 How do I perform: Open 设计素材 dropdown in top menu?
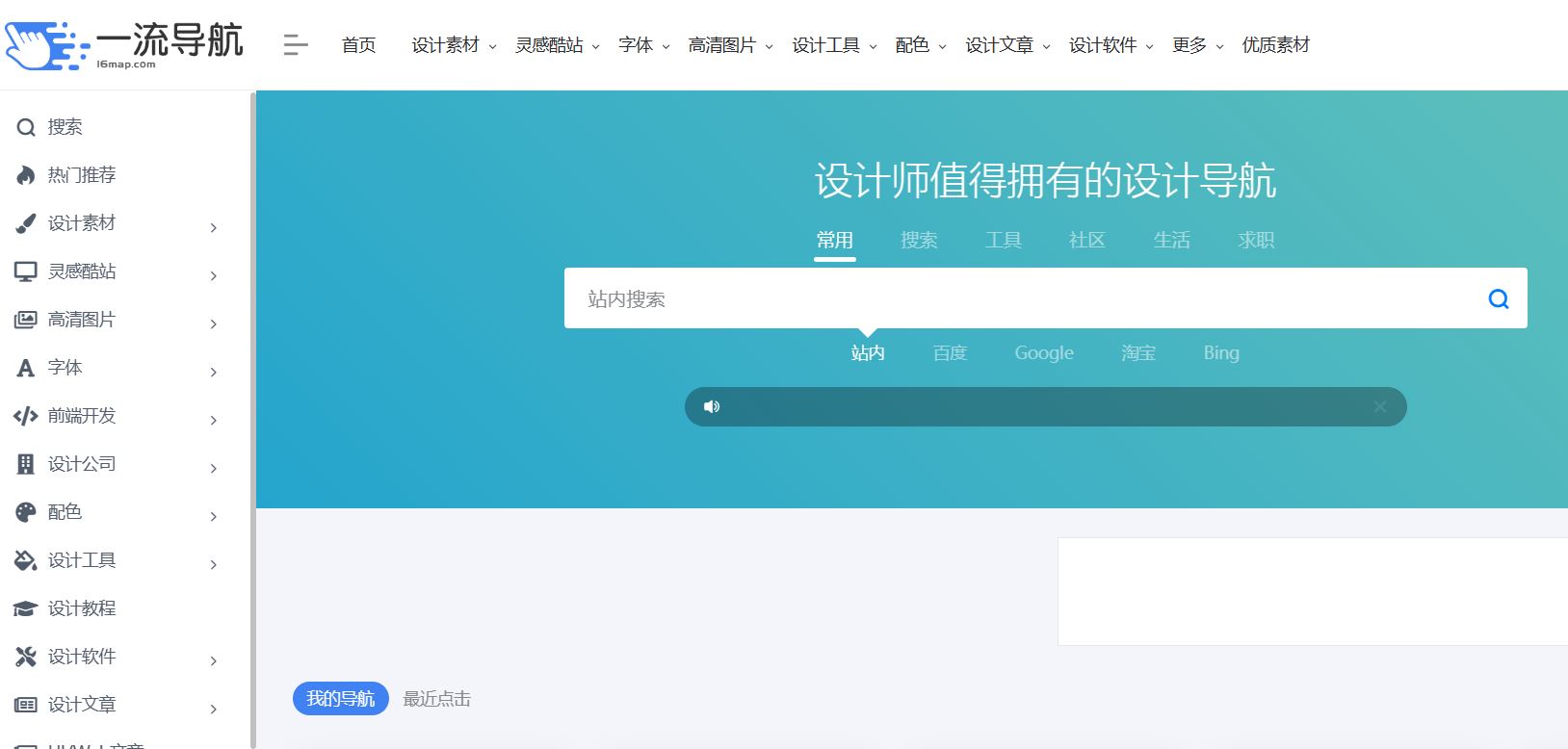(x=454, y=45)
